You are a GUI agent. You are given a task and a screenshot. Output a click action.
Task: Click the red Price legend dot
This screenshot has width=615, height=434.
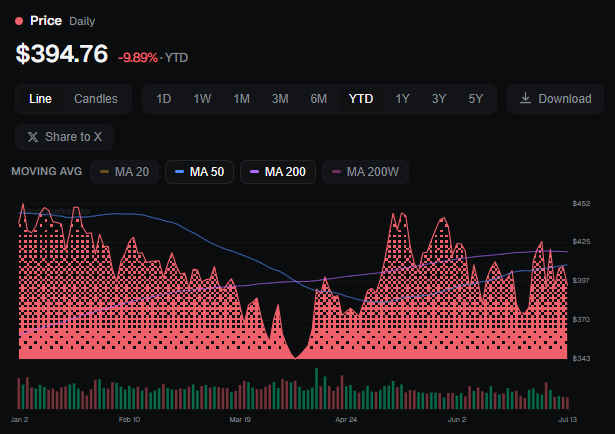(19, 21)
